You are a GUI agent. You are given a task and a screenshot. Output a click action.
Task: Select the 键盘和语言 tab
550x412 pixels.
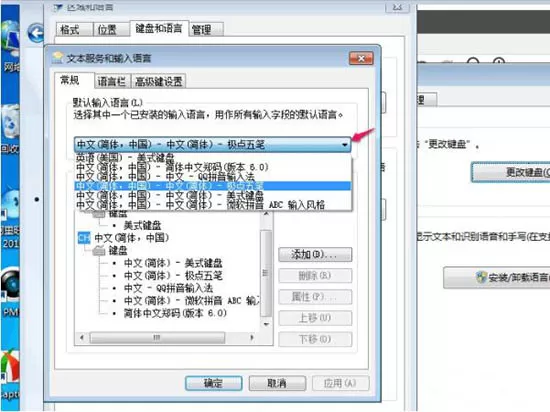click(159, 28)
